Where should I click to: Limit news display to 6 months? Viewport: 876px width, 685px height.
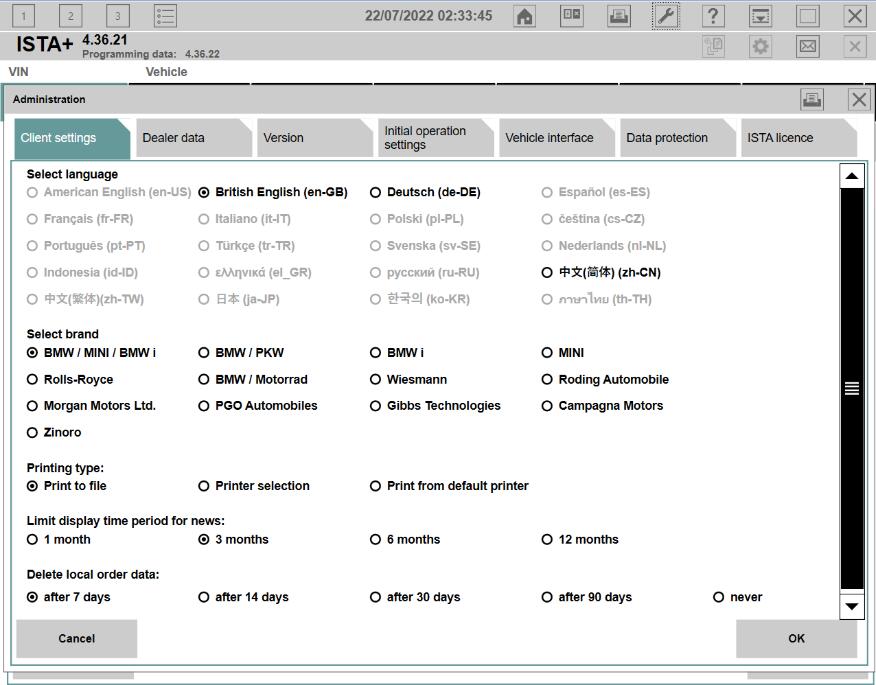pos(406,539)
